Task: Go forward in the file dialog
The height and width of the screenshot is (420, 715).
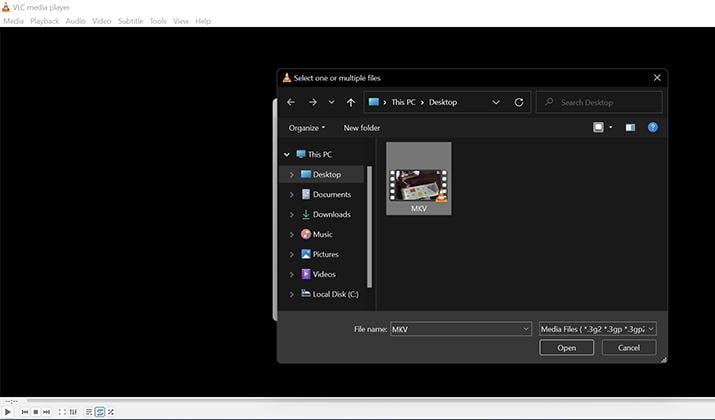Action: [312, 102]
